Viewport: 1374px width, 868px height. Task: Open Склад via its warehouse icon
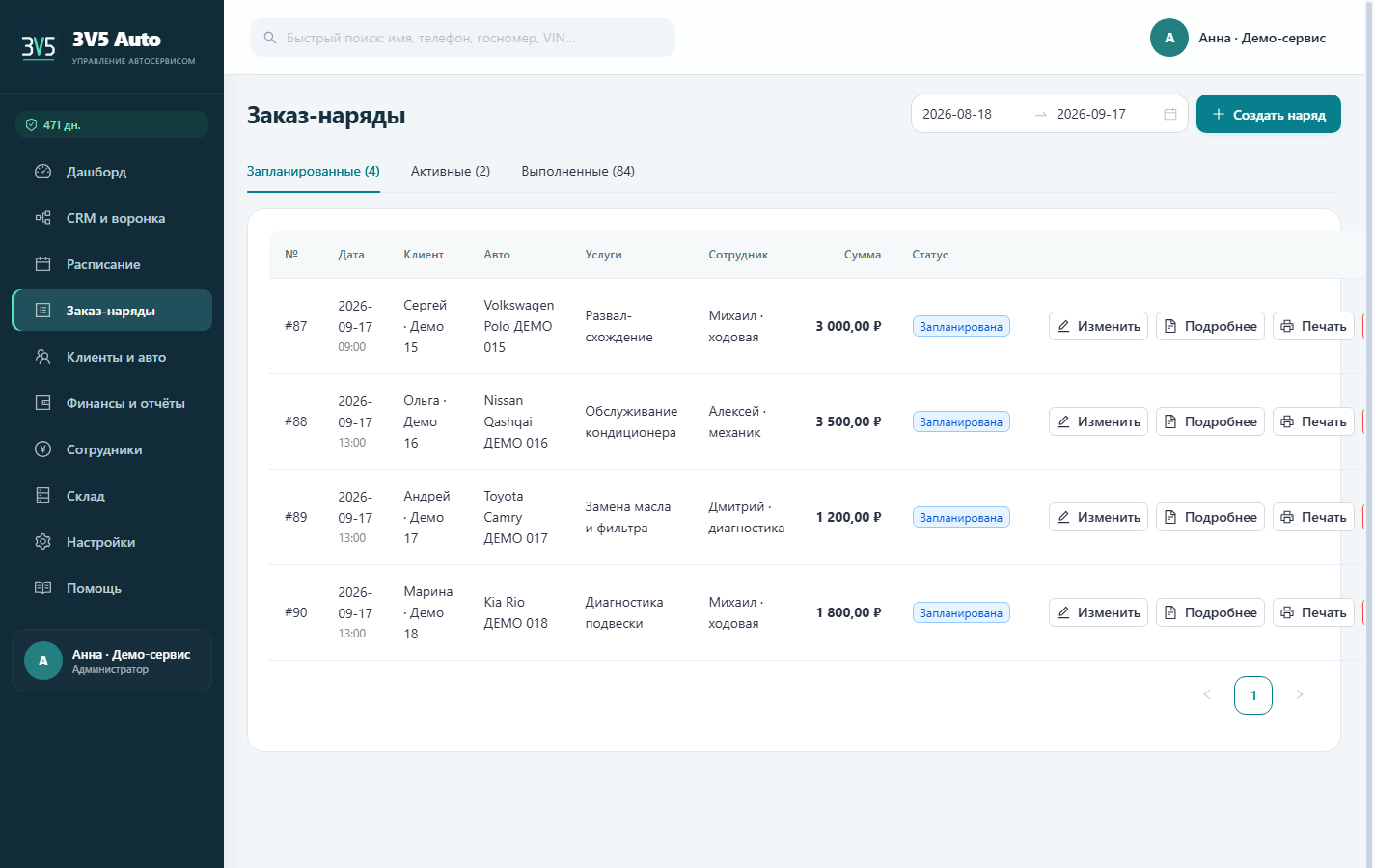coord(42,496)
